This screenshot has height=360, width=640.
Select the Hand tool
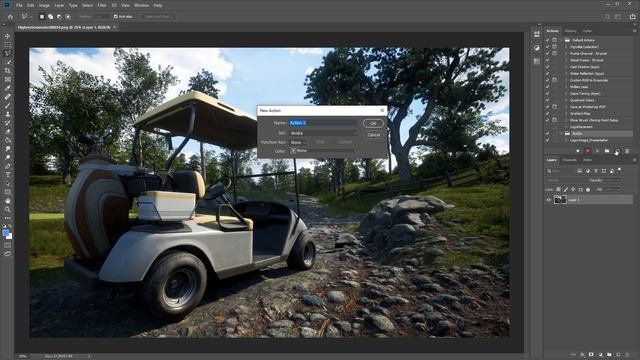[x=7, y=201]
